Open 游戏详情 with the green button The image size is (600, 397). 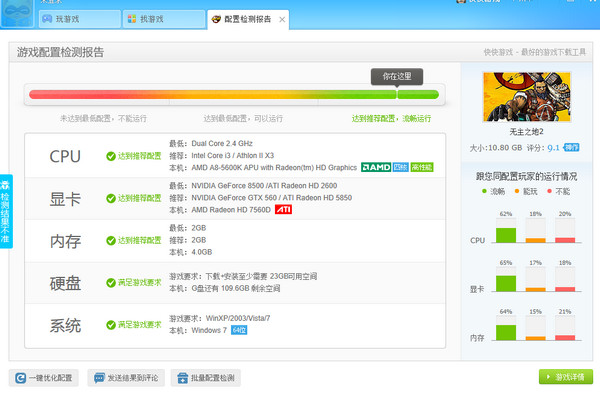[566, 377]
